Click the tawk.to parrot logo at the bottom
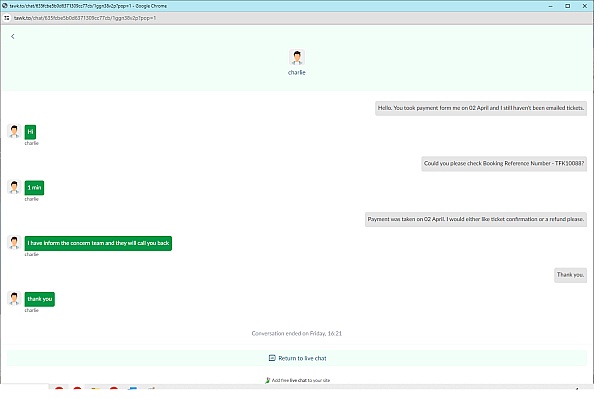600x399 pixels. (x=267, y=380)
